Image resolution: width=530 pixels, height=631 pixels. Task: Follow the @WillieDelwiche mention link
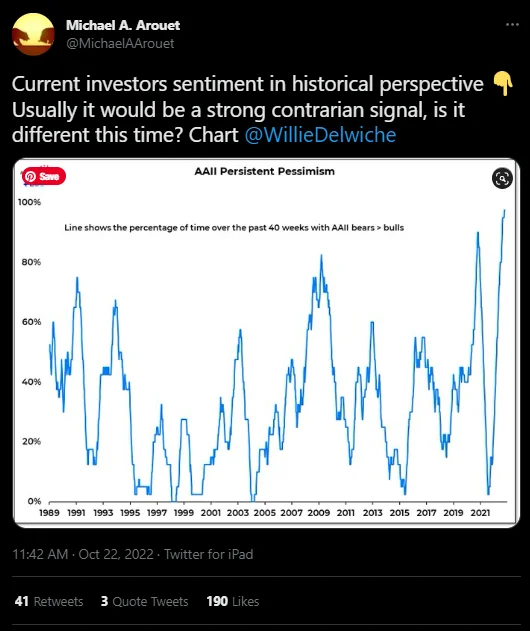pos(320,135)
